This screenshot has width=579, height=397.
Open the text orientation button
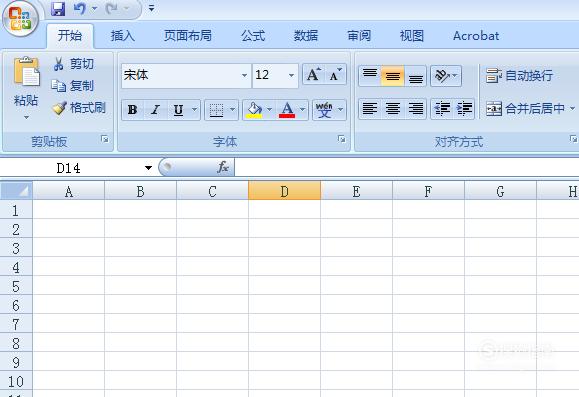(x=446, y=76)
